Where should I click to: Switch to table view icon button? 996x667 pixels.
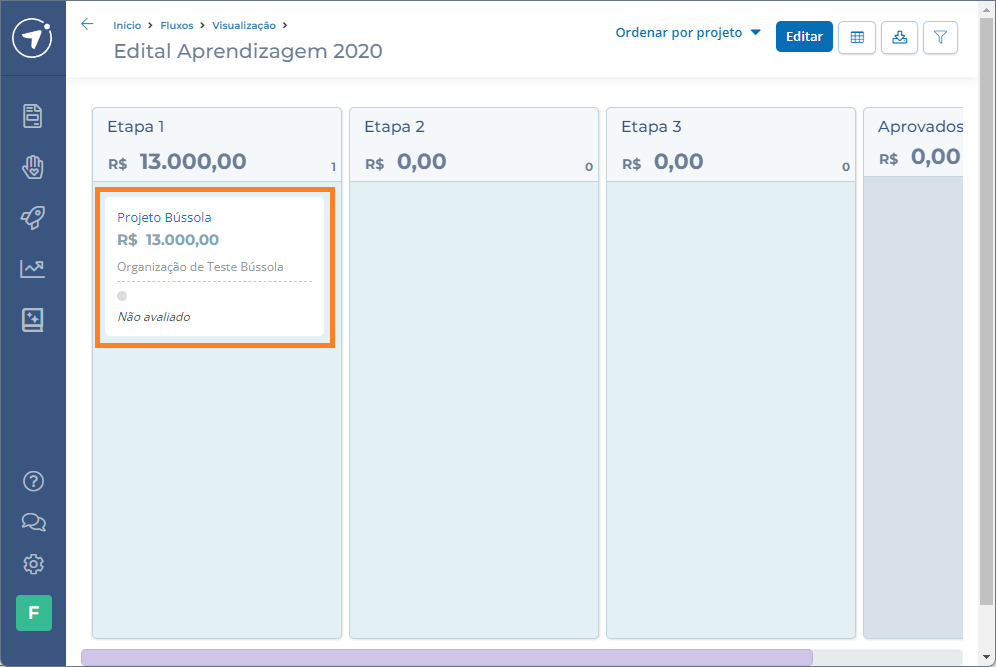[857, 37]
